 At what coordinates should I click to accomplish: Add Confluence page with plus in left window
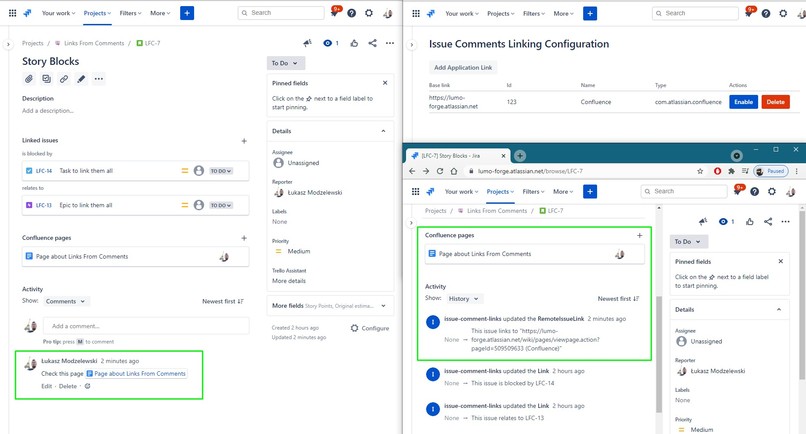point(244,238)
